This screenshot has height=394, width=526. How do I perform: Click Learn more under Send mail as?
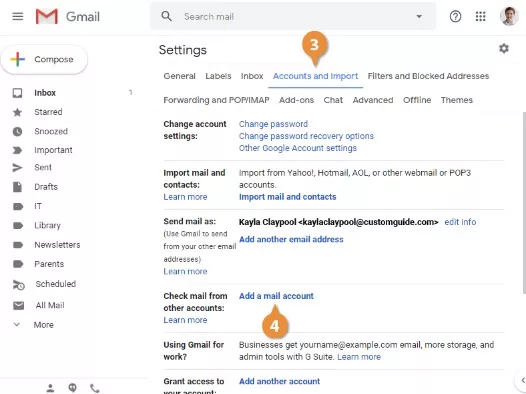point(185,271)
